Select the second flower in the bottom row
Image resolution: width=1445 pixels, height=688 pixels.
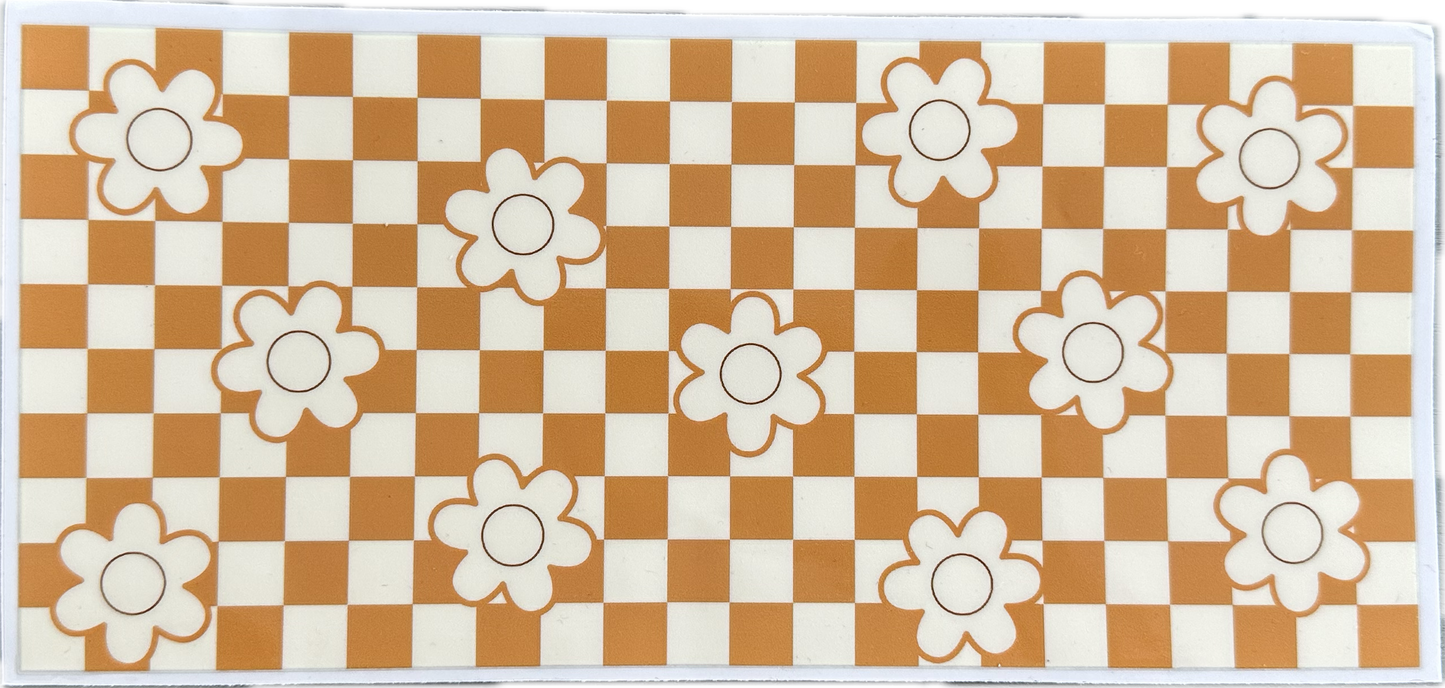tap(512, 533)
